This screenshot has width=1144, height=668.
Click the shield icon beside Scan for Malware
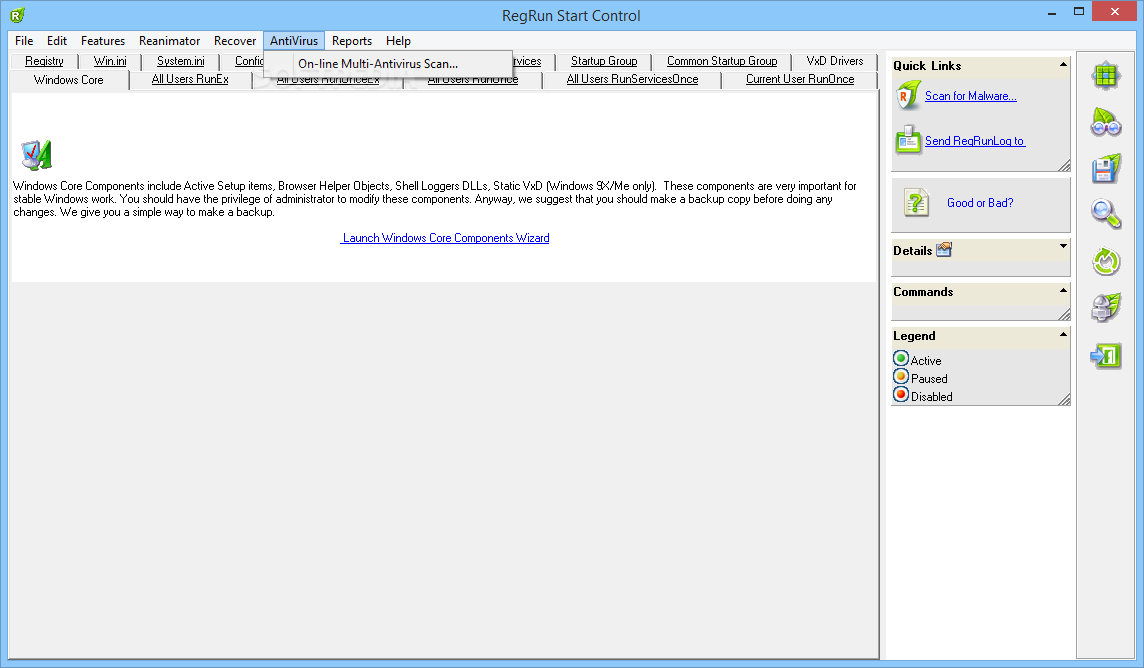[908, 96]
